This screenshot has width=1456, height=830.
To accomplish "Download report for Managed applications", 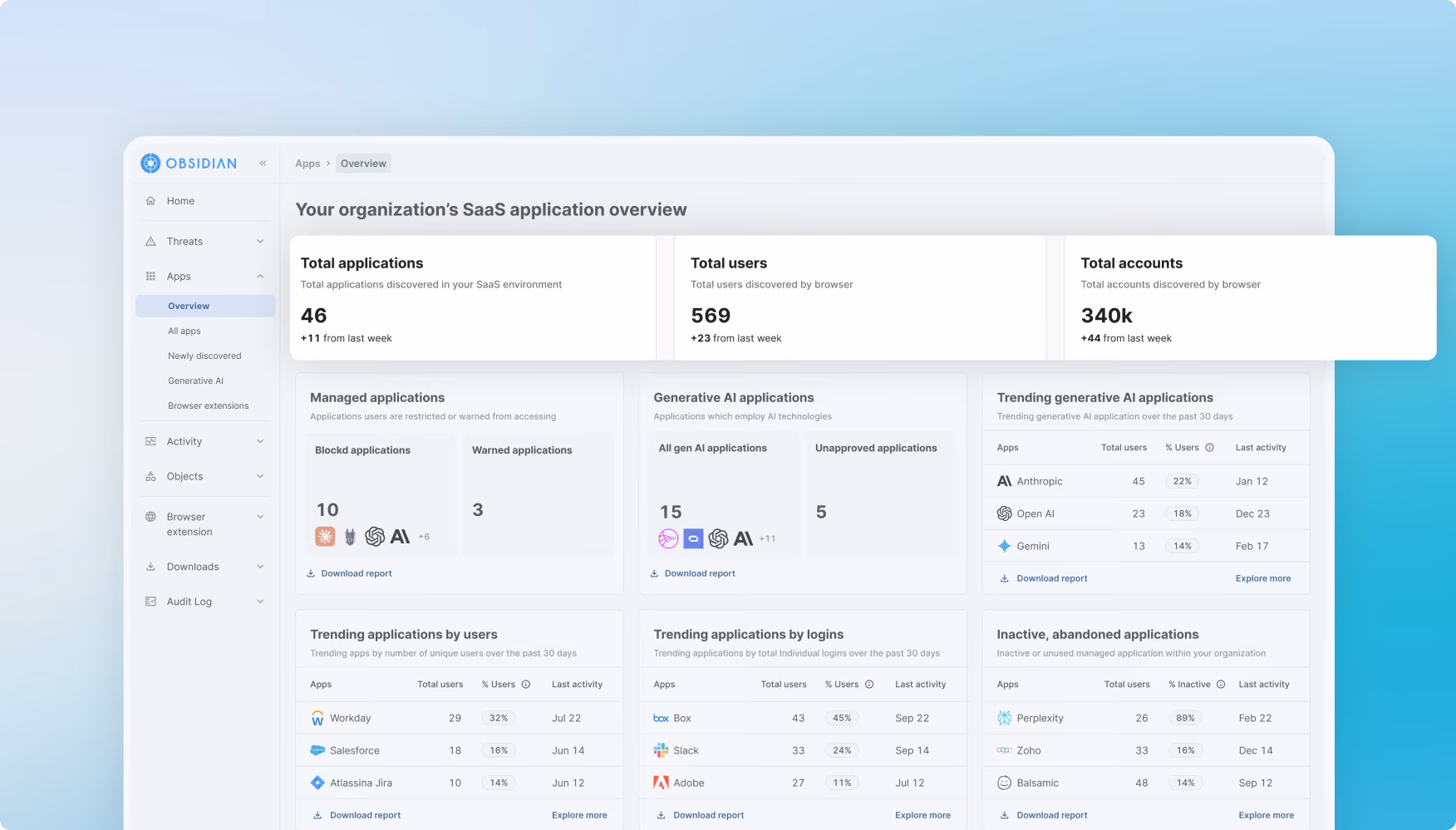I will [x=349, y=573].
